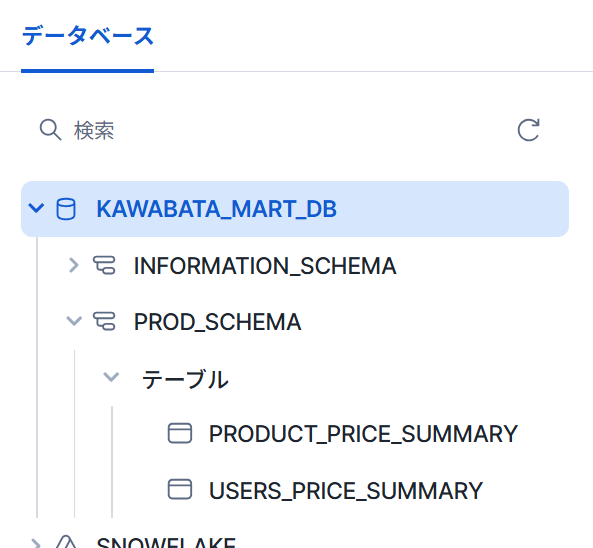Image resolution: width=593 pixels, height=548 pixels.
Task: Select the PROD_SCHEMA label
Action: pos(217,322)
